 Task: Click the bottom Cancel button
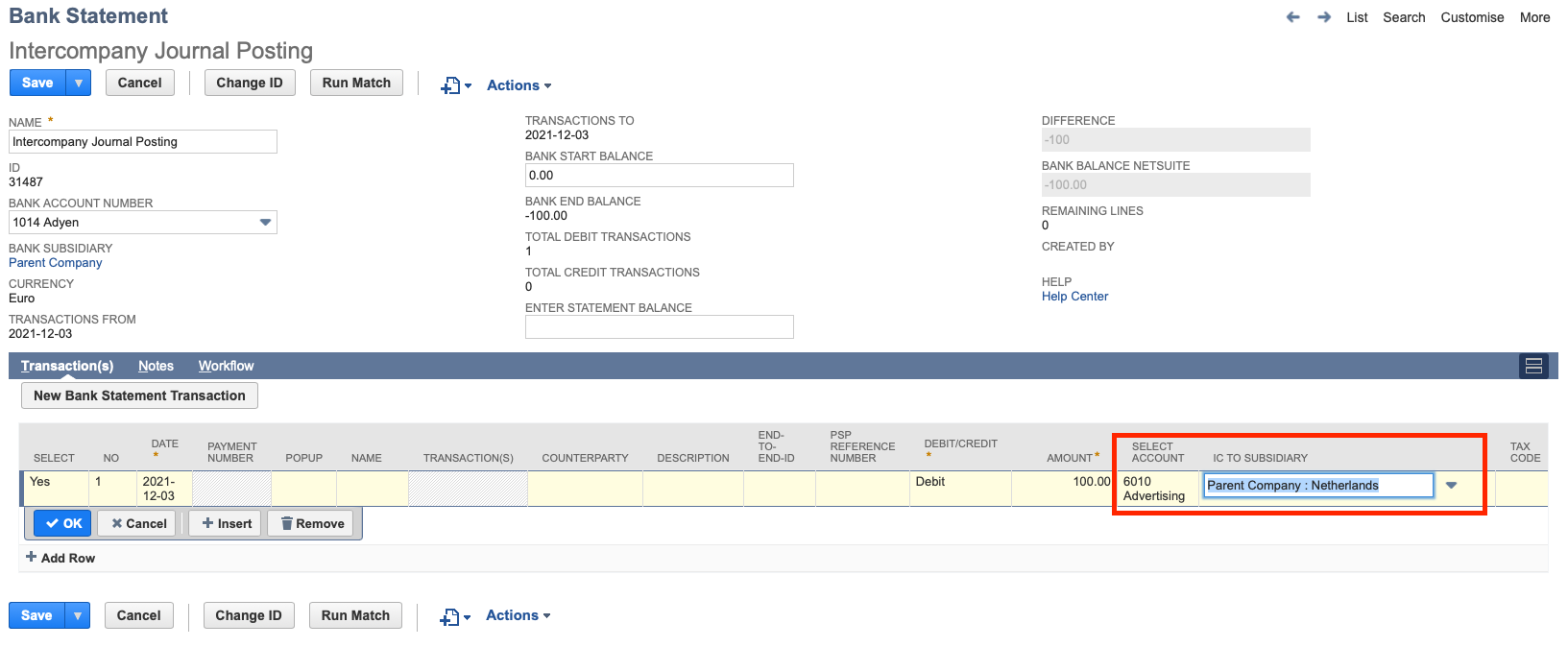tap(139, 615)
